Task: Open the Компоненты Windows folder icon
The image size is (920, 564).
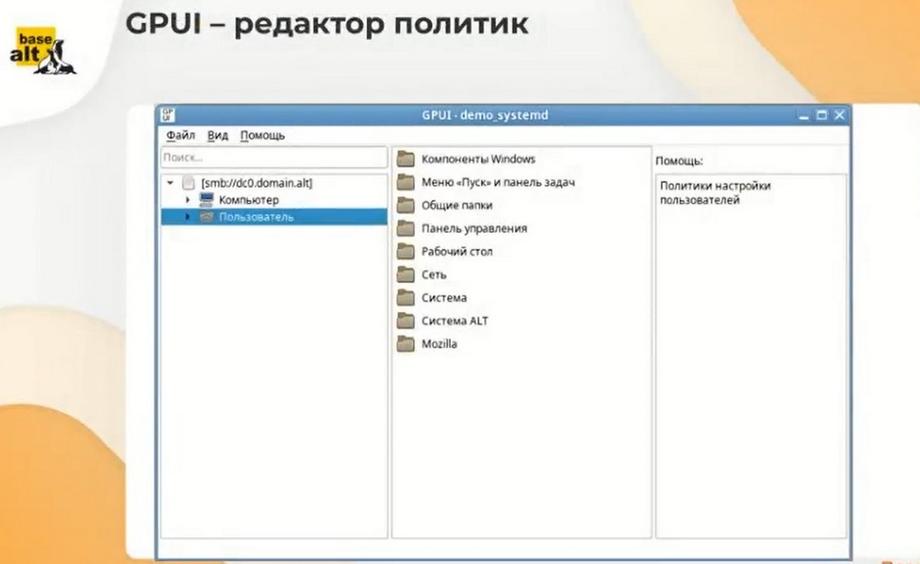Action: click(405, 159)
